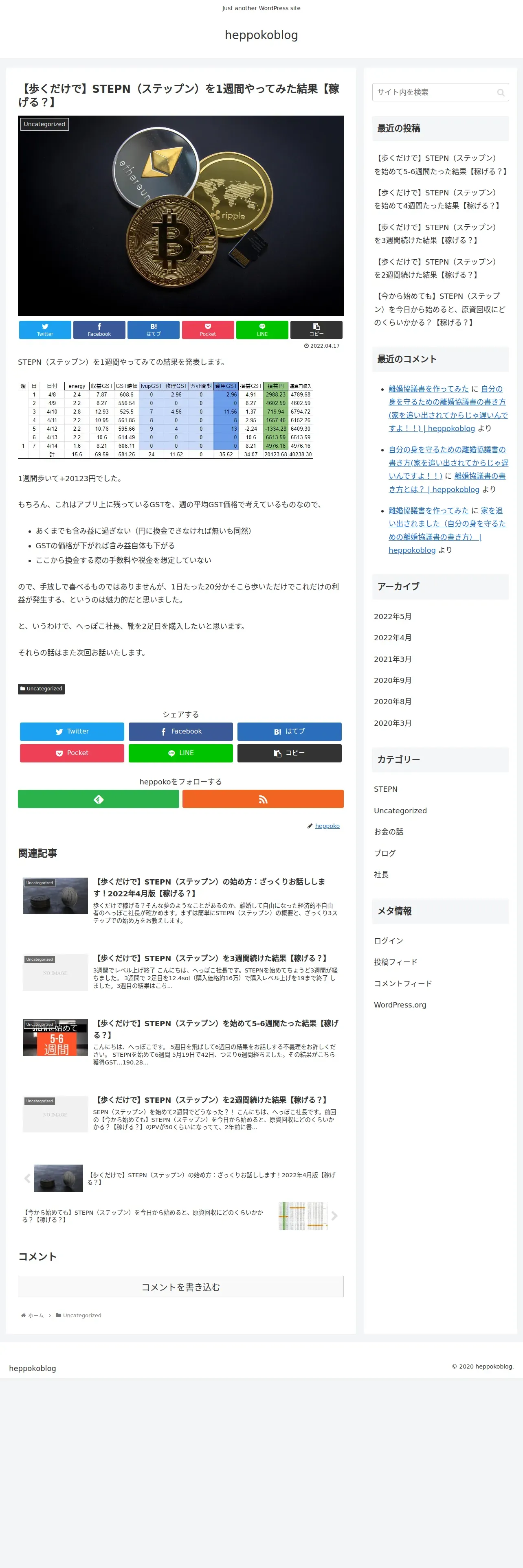The width and height of the screenshot is (523, 1568).
Task: Open recent post 今から始めても STEPN 原資回収
Action: (440, 309)
